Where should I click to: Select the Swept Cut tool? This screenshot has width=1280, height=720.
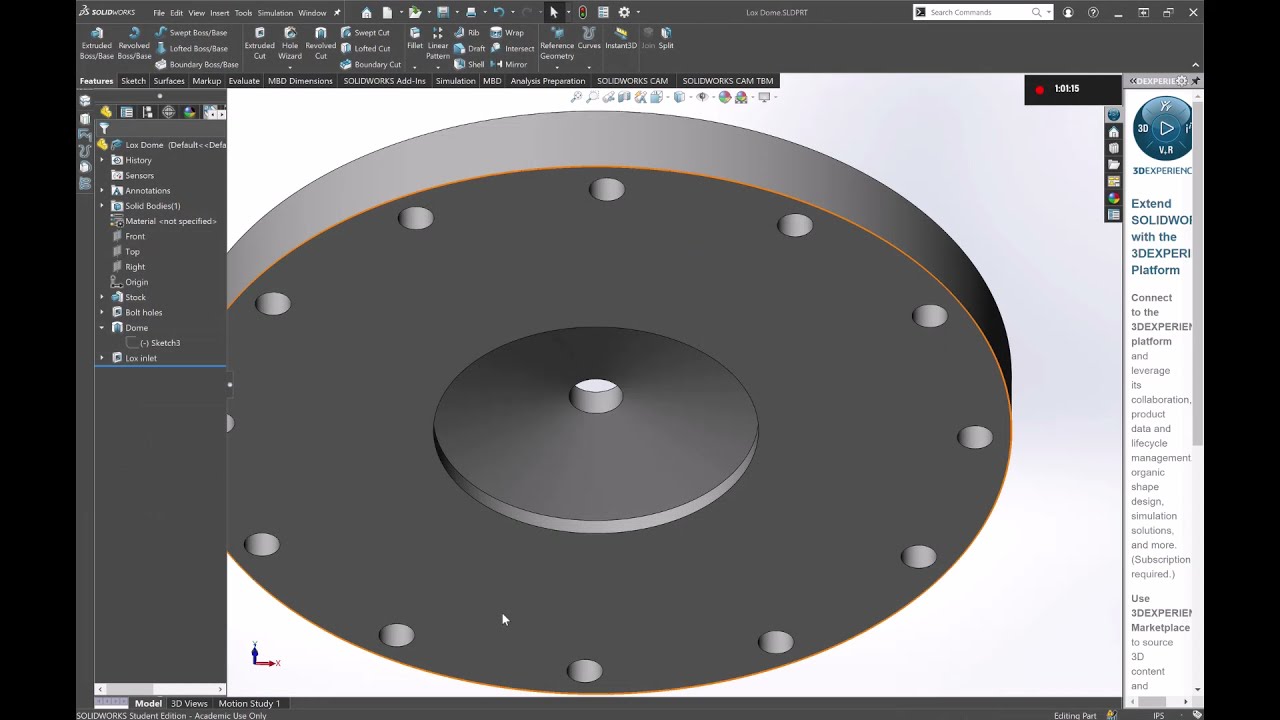point(365,32)
